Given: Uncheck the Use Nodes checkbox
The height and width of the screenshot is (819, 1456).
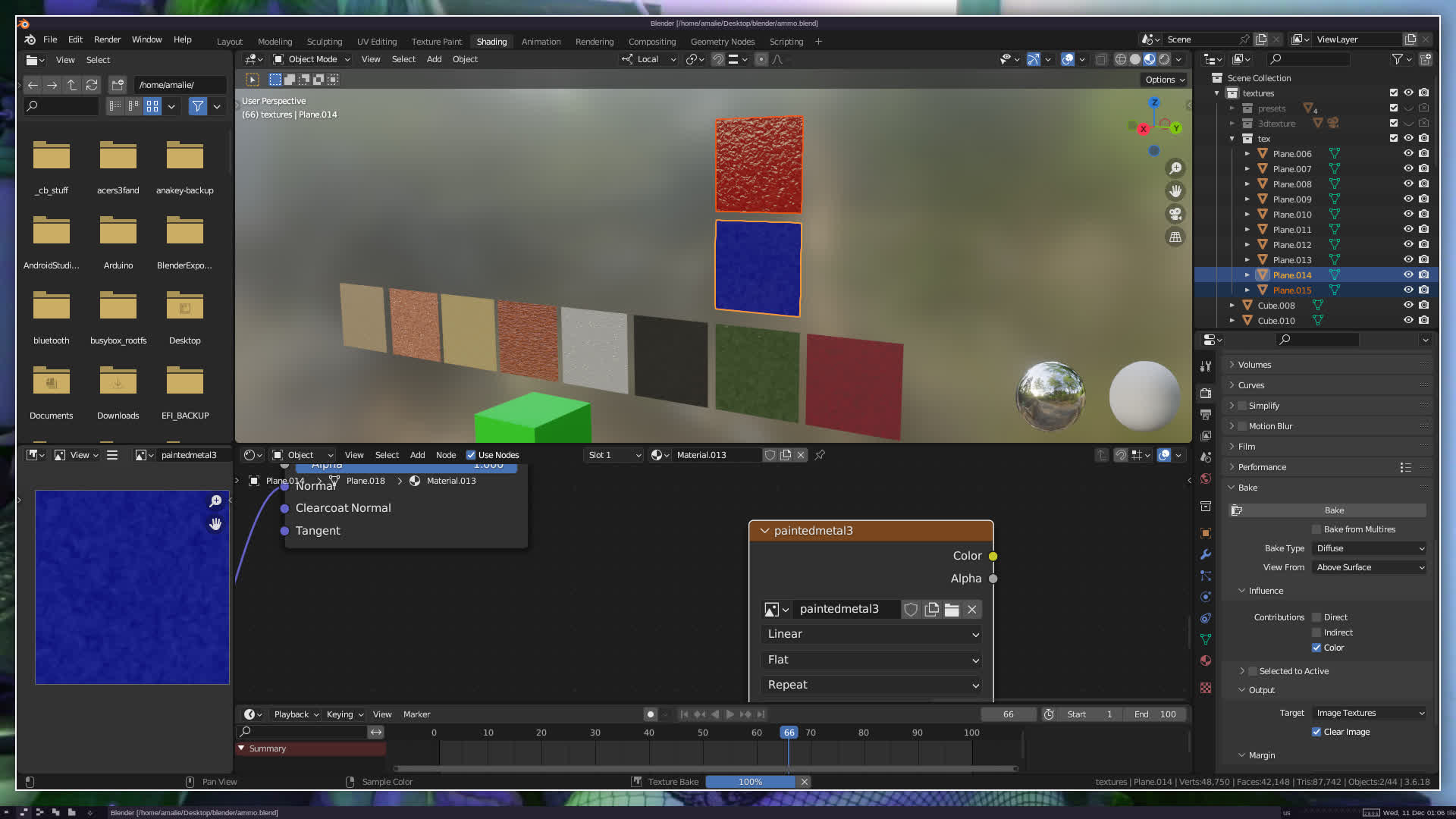Looking at the screenshot, I should pyautogui.click(x=471, y=455).
